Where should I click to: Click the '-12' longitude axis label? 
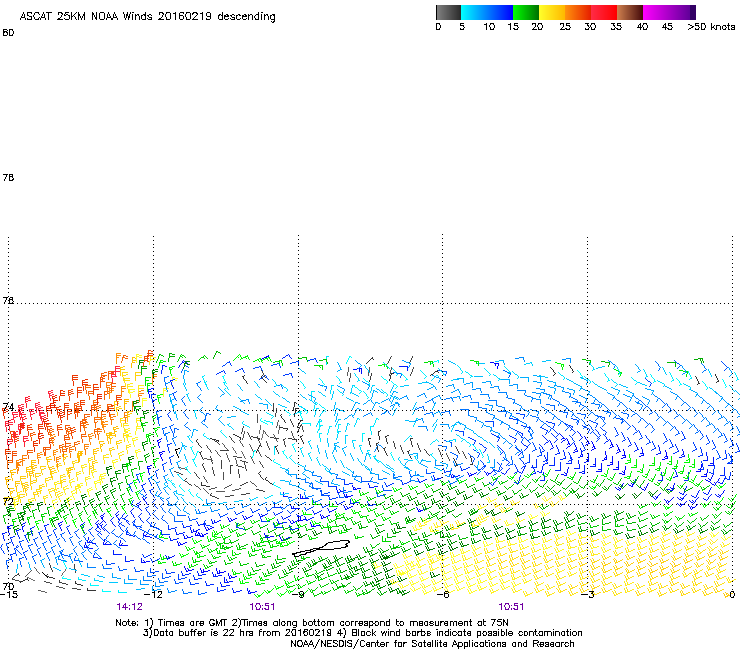click(153, 594)
